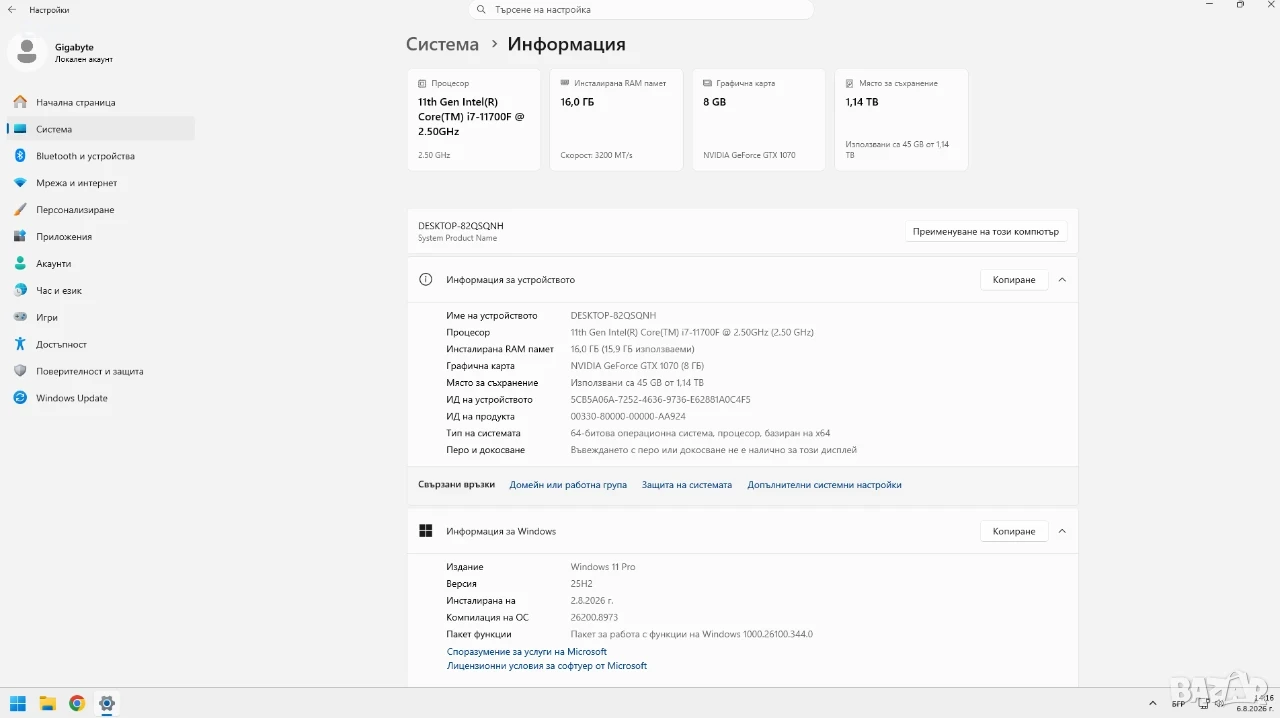
Task: Click the Процесор summary card
Action: [474, 119]
